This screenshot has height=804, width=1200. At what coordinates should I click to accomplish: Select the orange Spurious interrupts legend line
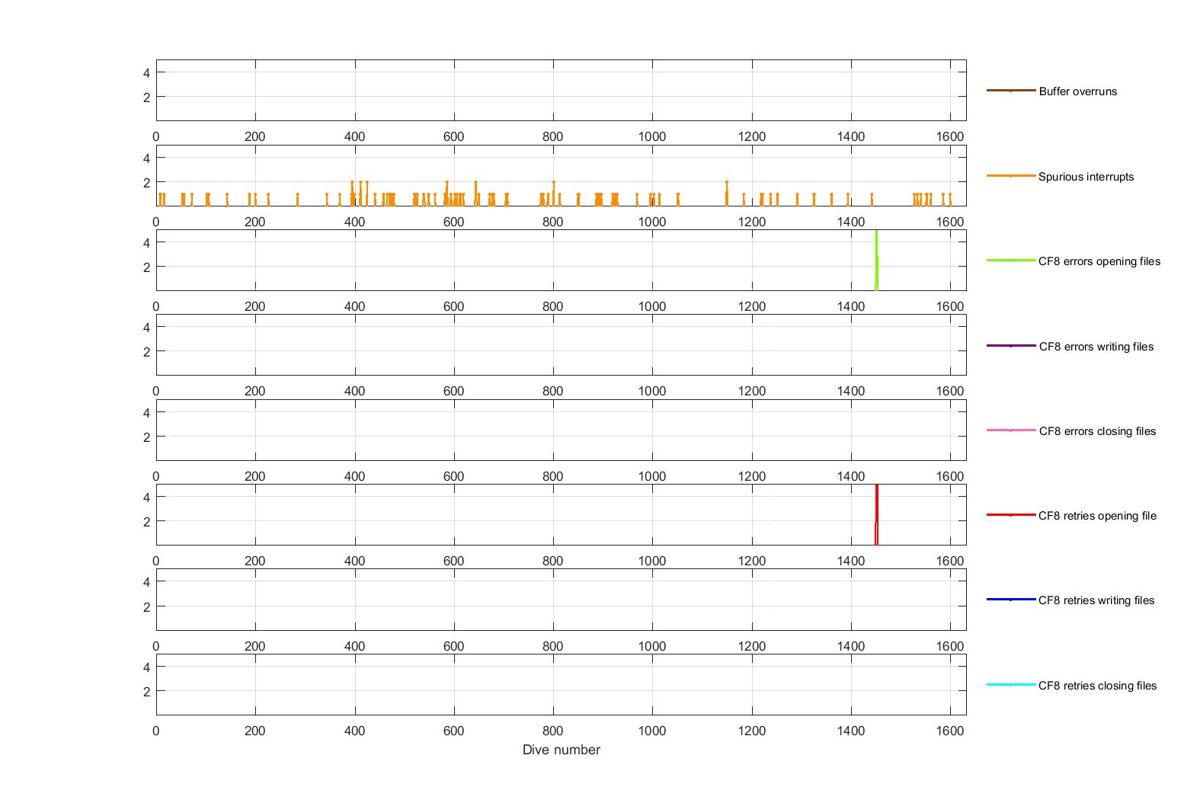point(1011,176)
